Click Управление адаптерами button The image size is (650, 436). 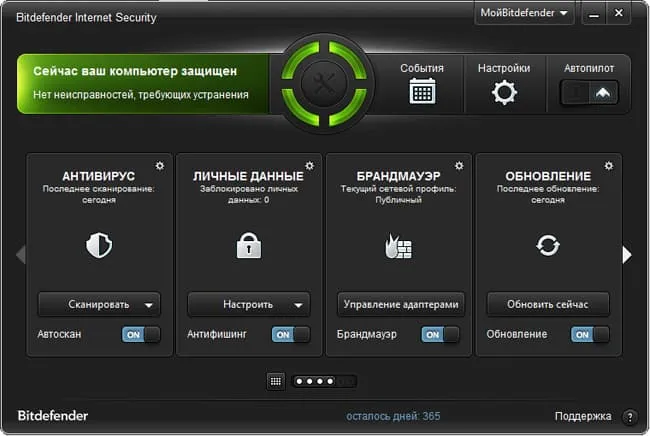coord(401,305)
